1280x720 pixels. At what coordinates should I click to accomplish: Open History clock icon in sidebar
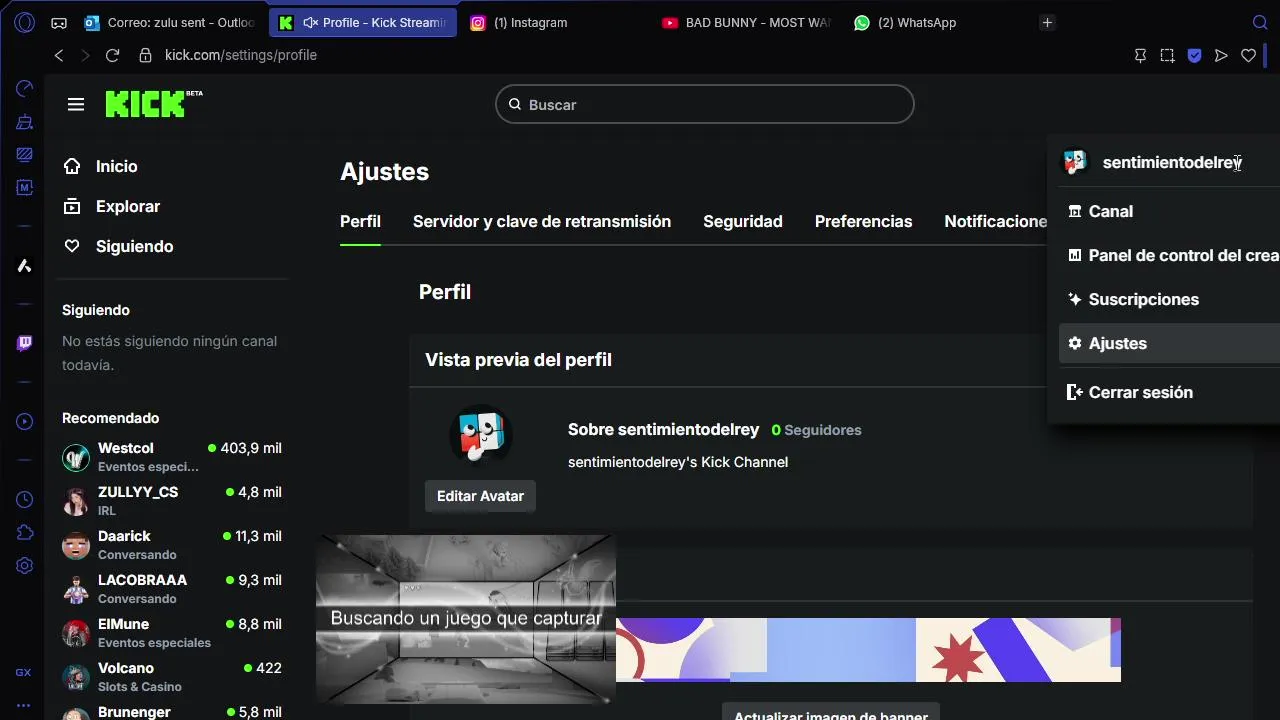coord(24,499)
